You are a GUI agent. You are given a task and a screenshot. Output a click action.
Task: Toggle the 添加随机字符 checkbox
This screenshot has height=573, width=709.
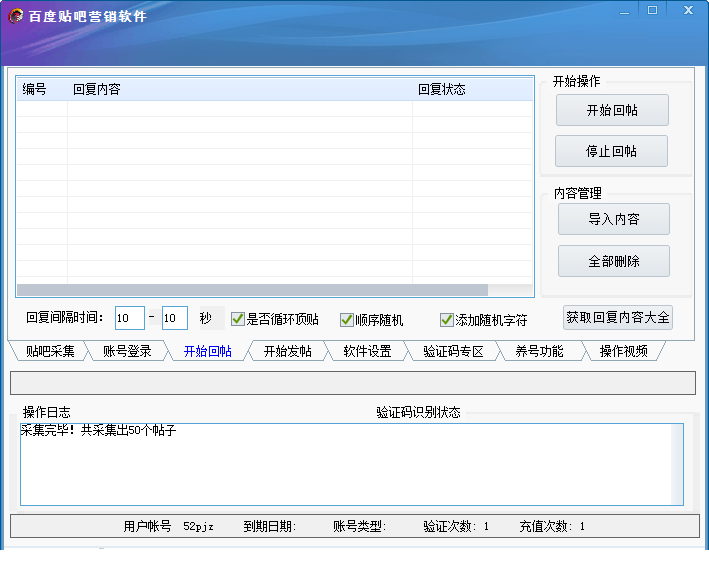tap(446, 320)
